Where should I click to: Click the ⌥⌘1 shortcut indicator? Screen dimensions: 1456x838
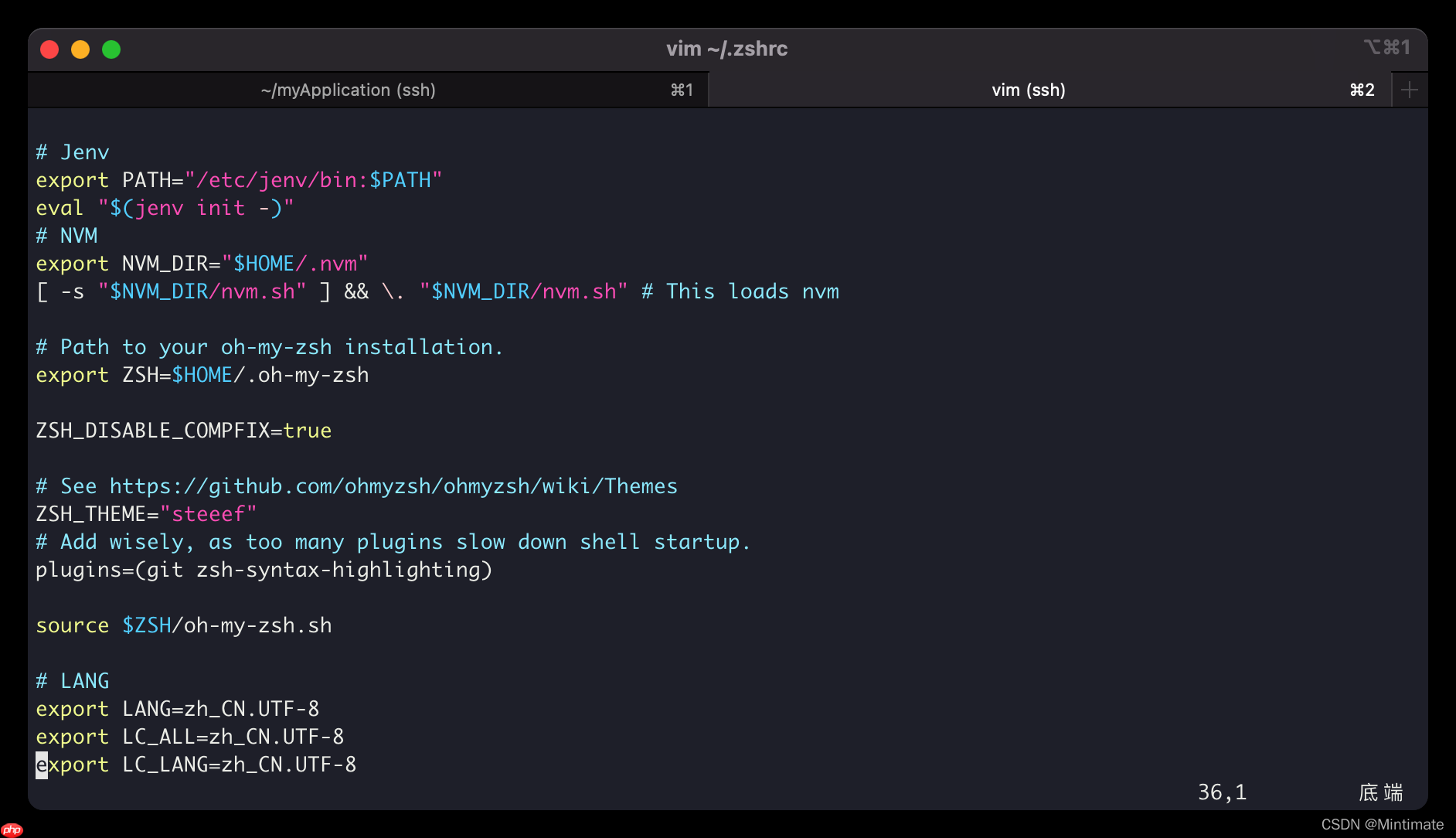click(1386, 47)
